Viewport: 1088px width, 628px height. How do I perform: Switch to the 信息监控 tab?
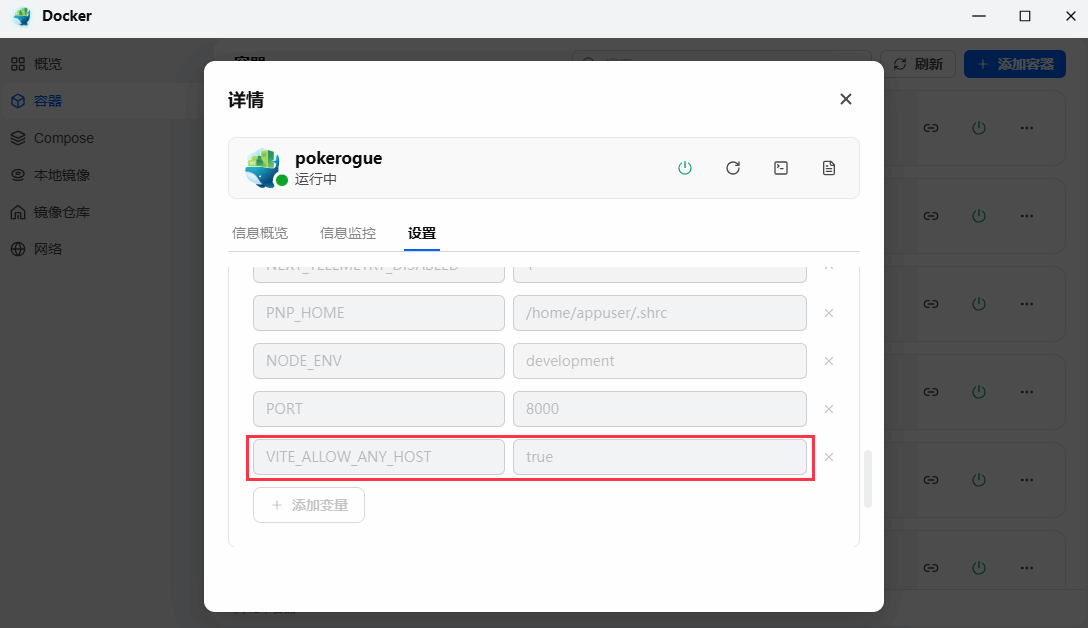348,233
